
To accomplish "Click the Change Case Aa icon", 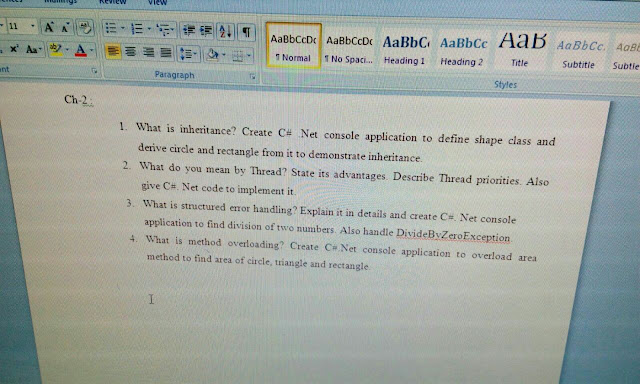I will 32,50.
